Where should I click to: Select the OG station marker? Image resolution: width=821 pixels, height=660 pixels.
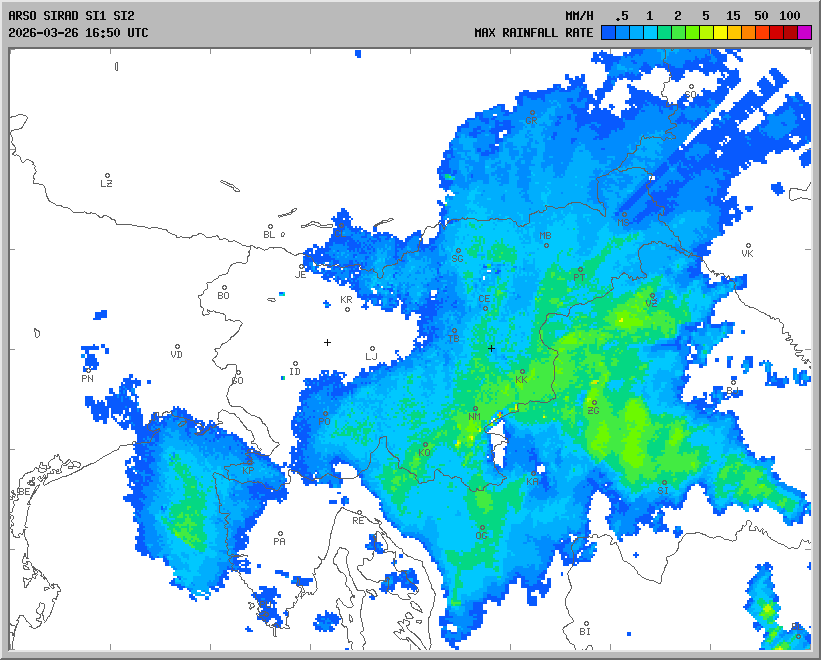click(x=482, y=528)
